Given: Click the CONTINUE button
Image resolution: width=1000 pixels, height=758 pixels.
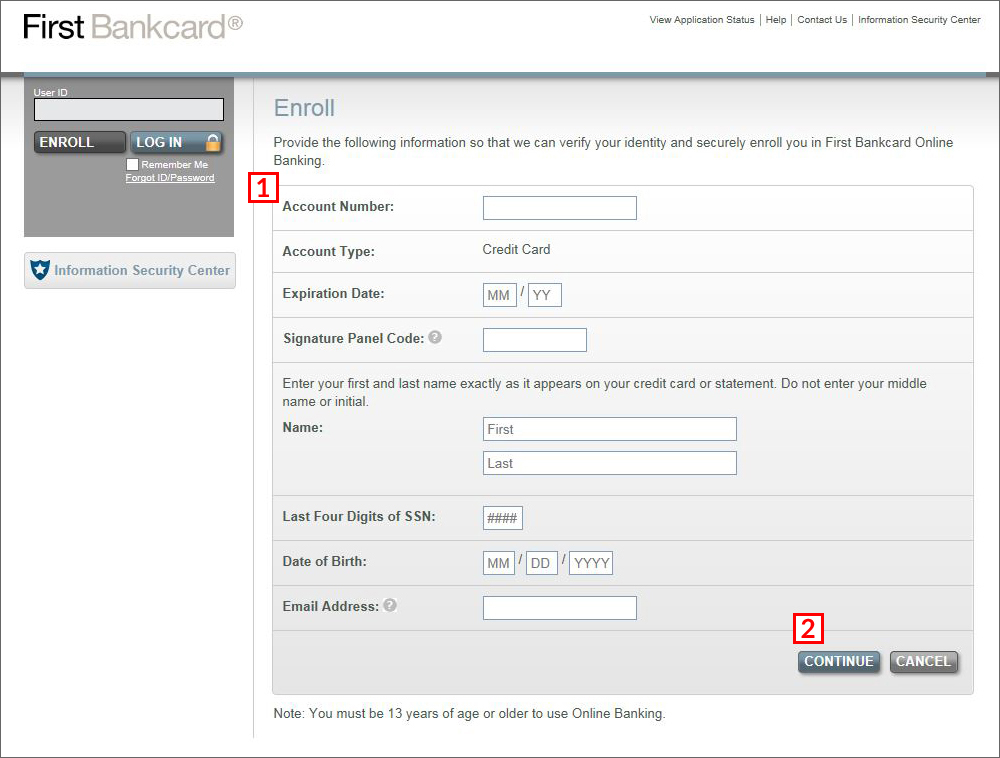Looking at the screenshot, I should [x=839, y=662].
